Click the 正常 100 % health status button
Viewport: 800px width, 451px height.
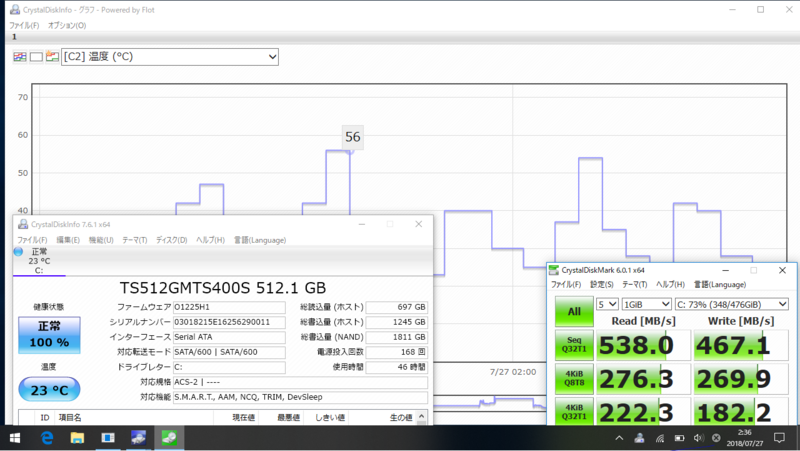click(49, 335)
